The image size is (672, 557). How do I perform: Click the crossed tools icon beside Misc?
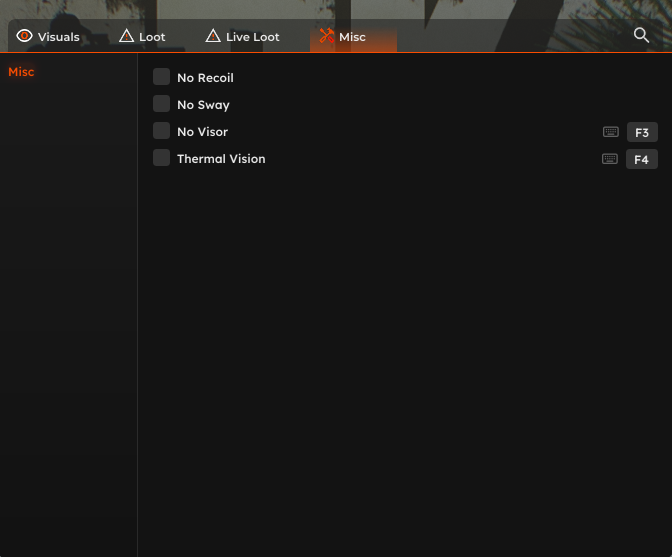click(x=327, y=36)
